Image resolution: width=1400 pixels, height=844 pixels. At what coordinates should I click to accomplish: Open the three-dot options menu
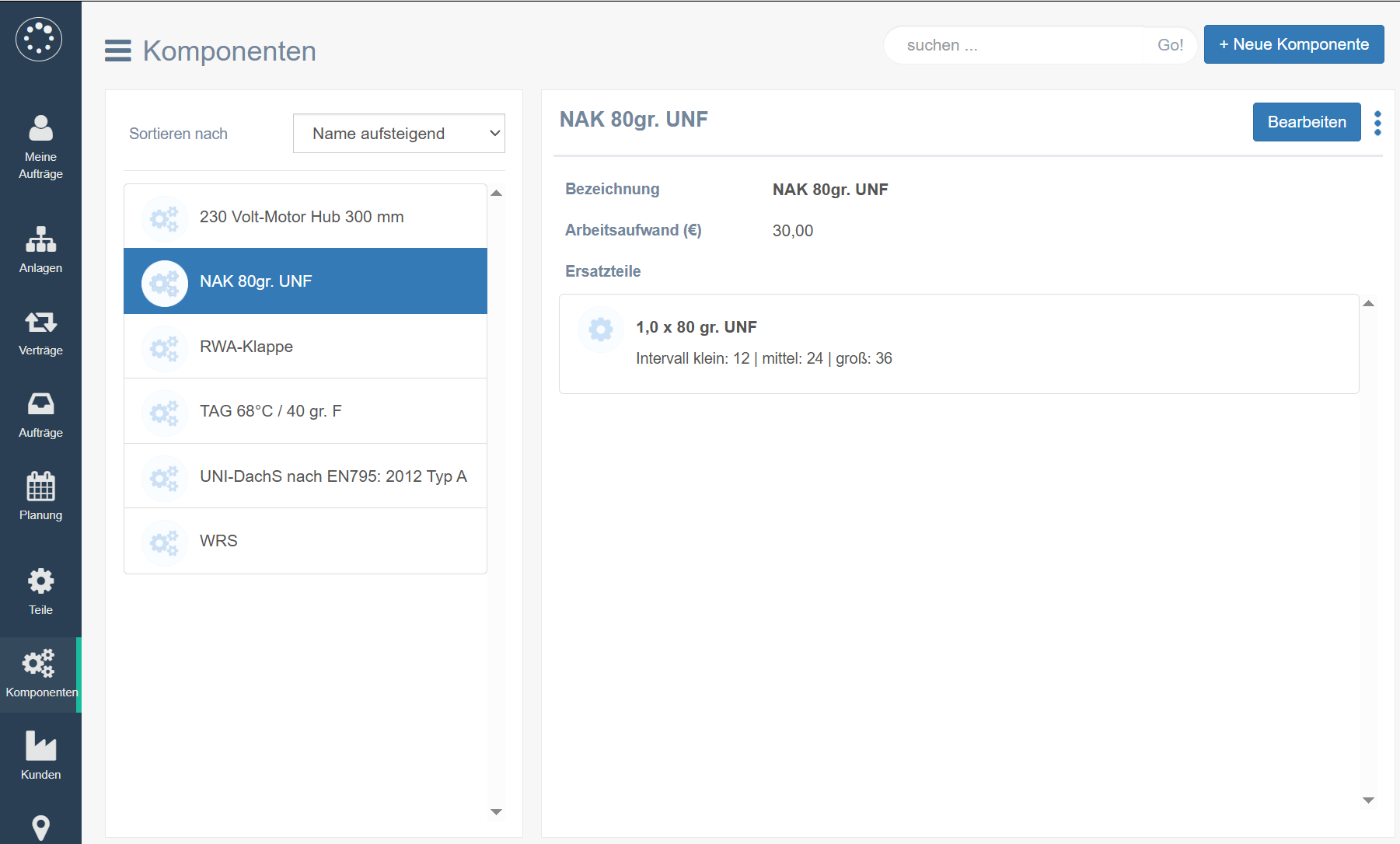(1377, 123)
